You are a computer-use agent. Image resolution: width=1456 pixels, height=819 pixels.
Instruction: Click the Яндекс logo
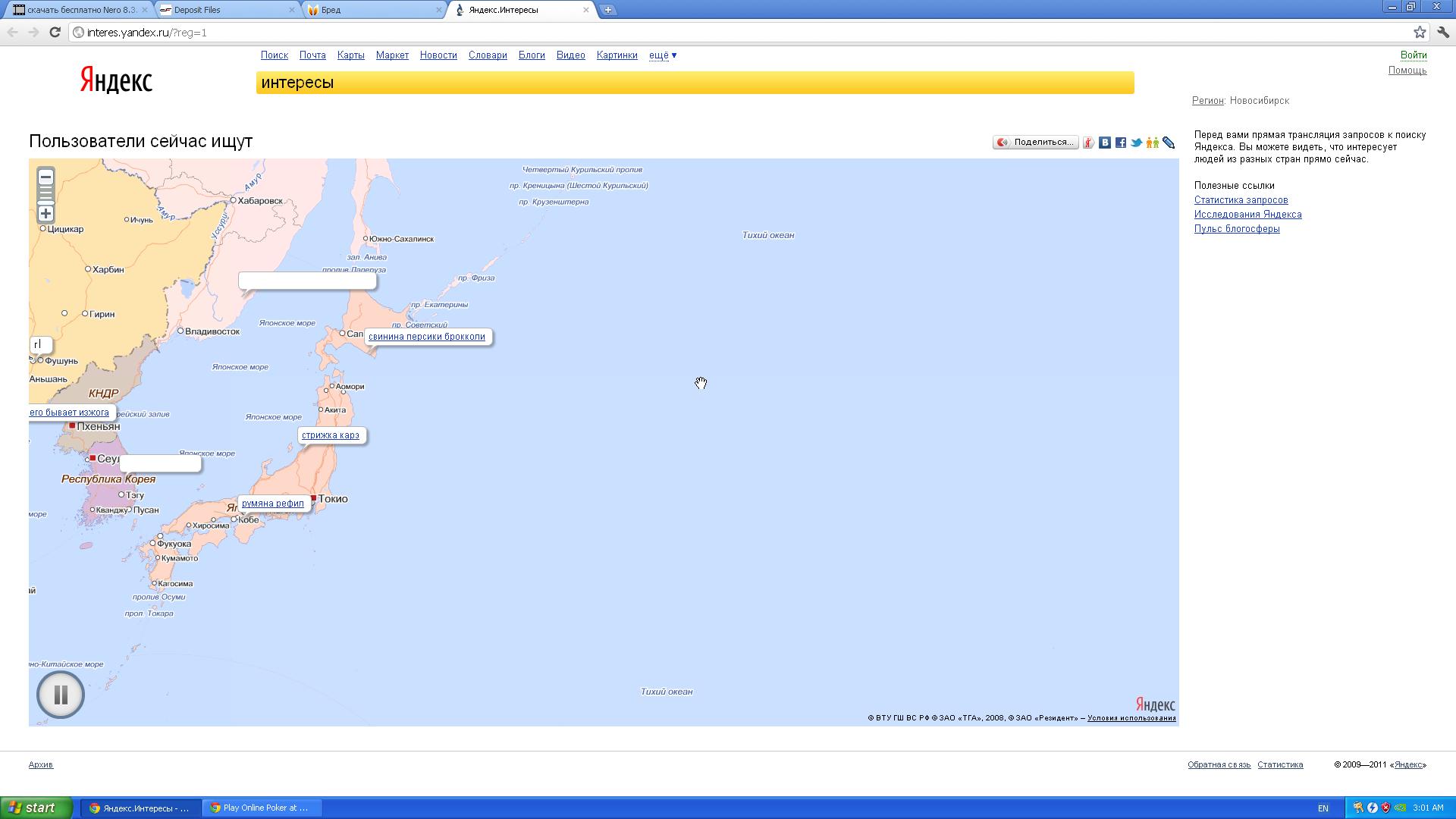[117, 80]
